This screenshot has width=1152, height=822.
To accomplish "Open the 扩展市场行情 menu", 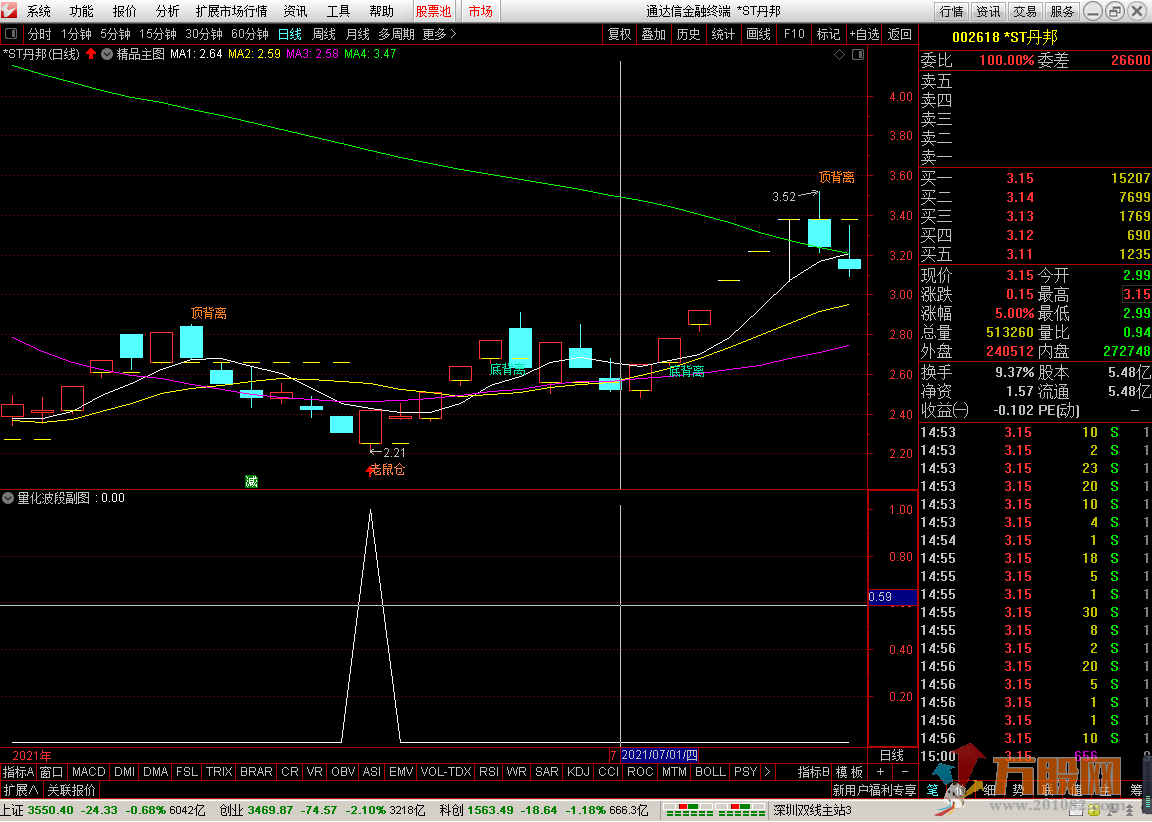I will click(x=231, y=11).
